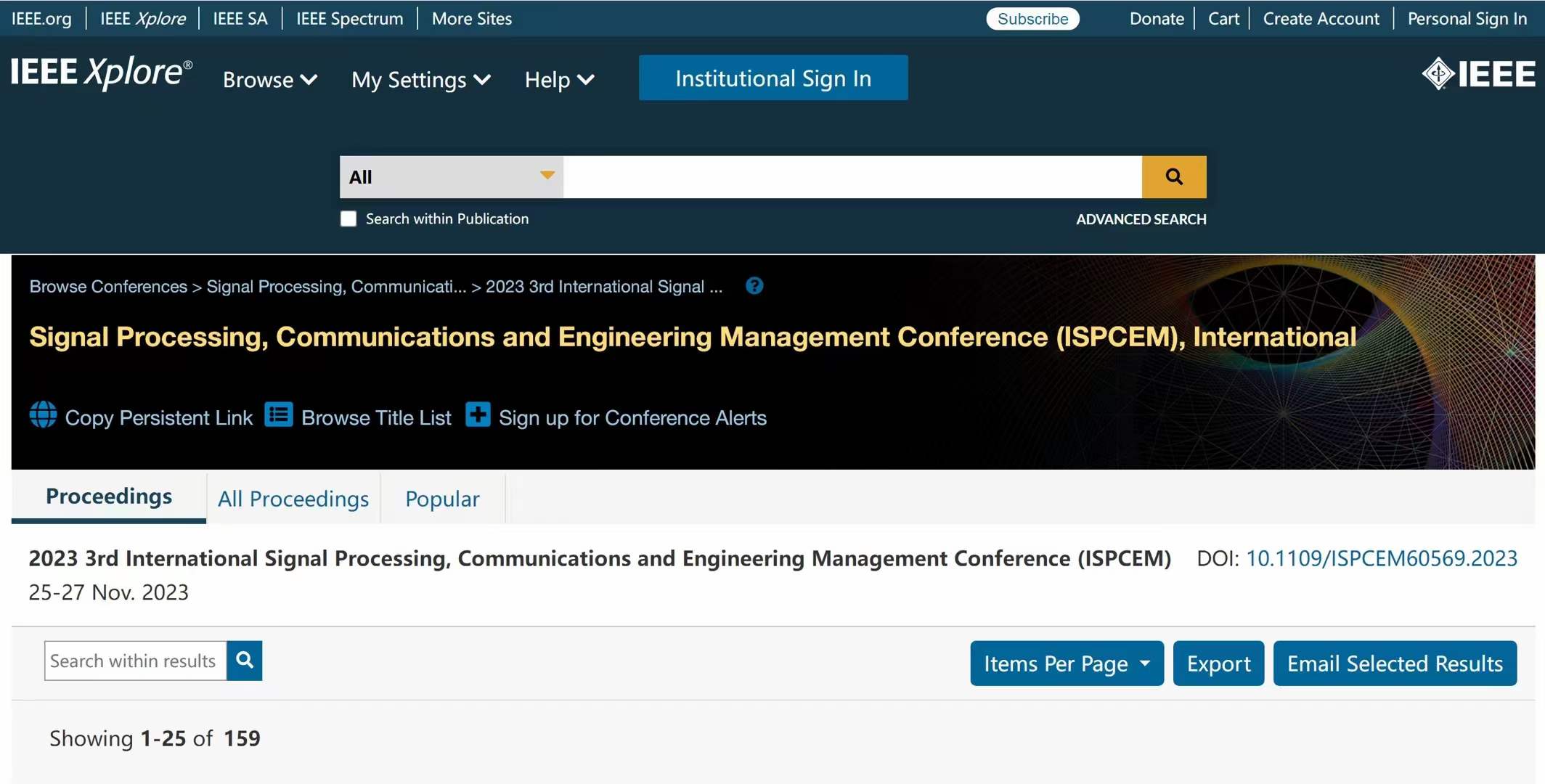This screenshot has width=1545, height=784.
Task: Click the globe Copy Persistent Link icon
Action: pos(43,415)
